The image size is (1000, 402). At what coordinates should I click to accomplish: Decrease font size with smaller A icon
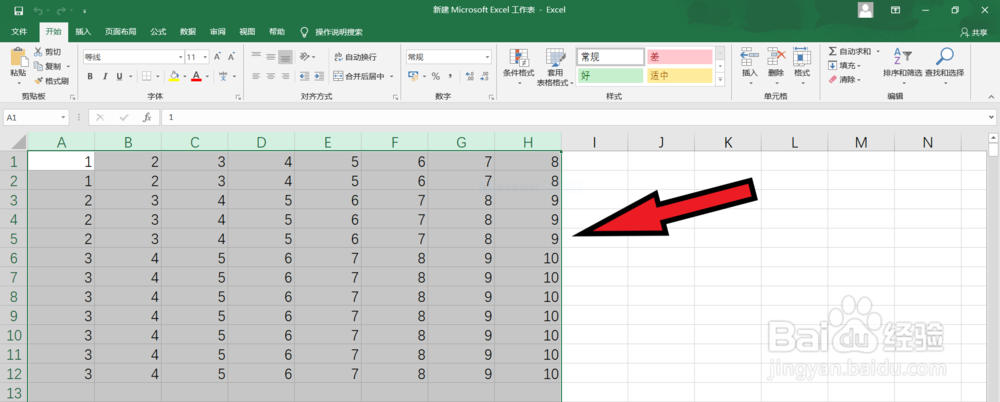click(x=230, y=57)
